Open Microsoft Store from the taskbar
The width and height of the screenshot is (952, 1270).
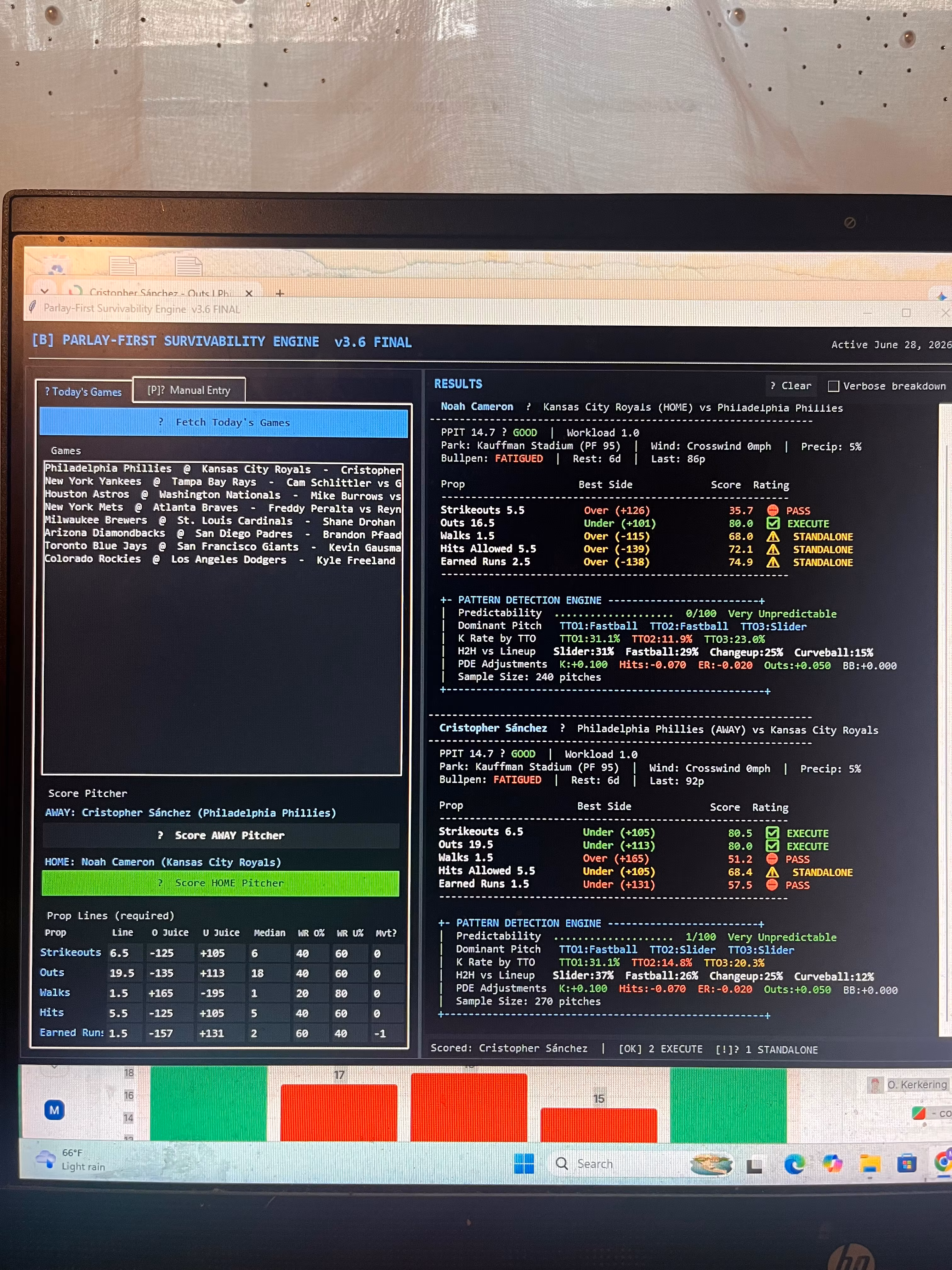coord(907,1164)
